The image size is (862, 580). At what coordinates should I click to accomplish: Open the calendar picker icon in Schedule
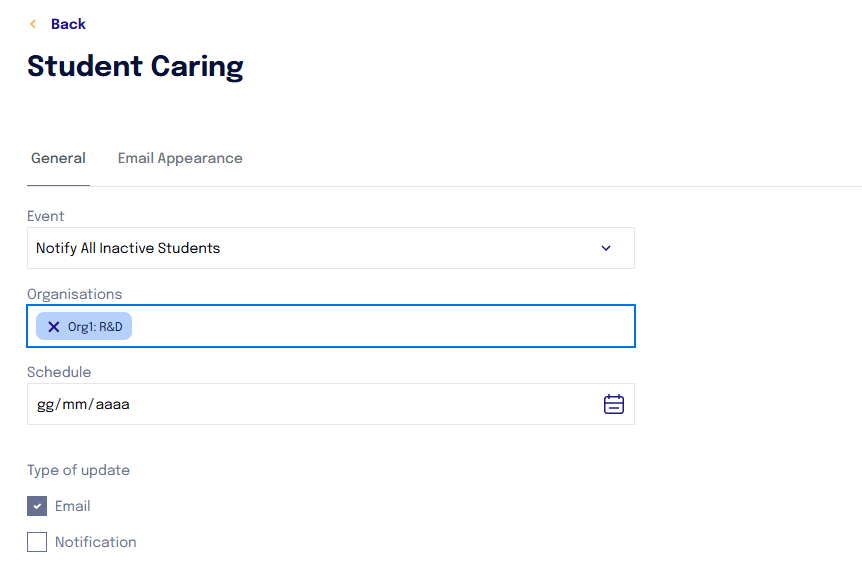click(614, 404)
